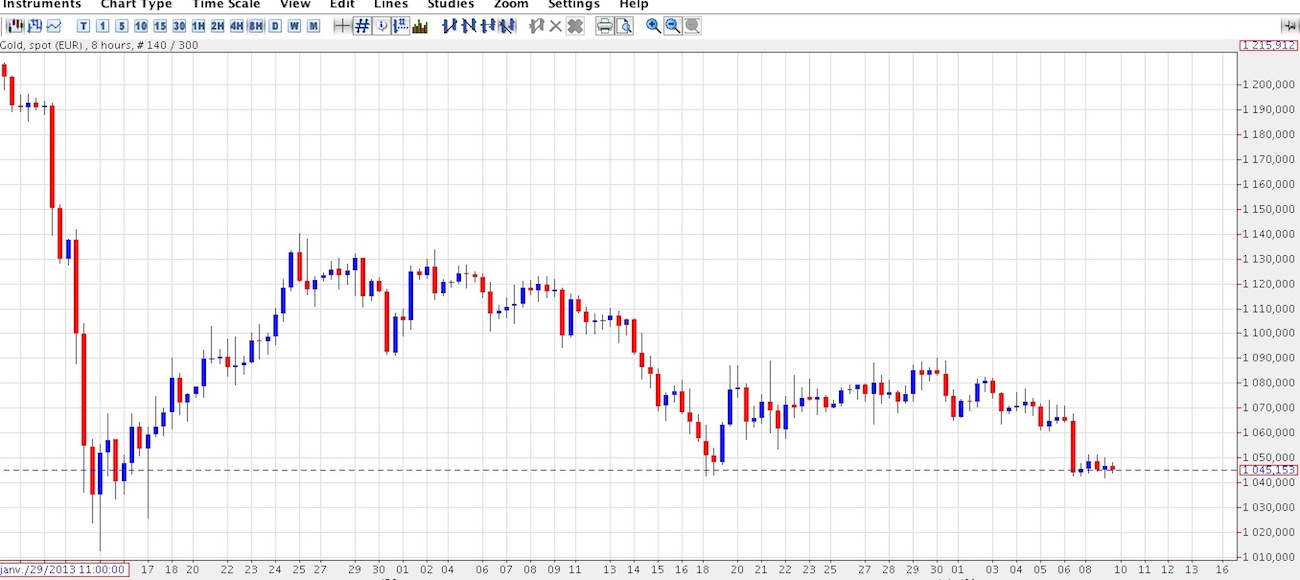Set timeframe with the 4H button
Viewport: 1300px width, 580px height.
[237, 26]
